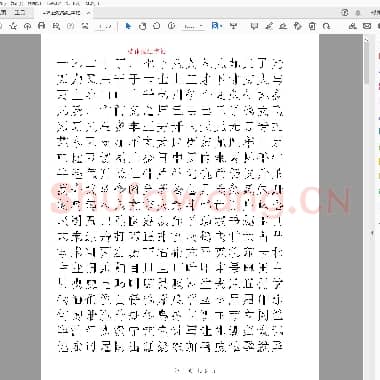Go to the previous page
Image resolution: width=380 pixels, height=380 pixels.
70,26
